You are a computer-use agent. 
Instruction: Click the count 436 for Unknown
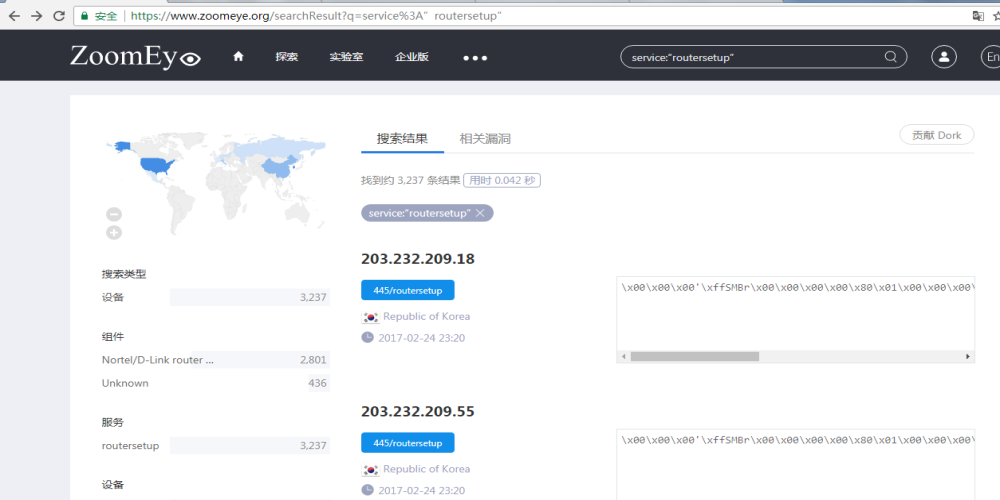pos(318,383)
